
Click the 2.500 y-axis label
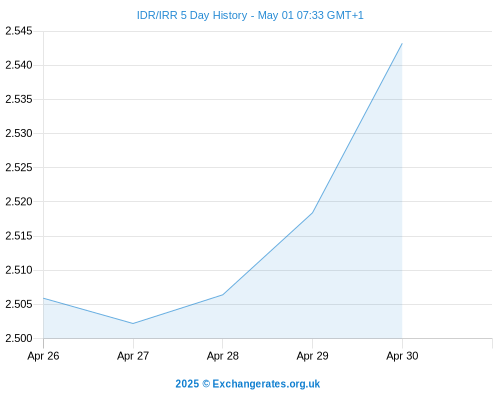click(x=19, y=338)
